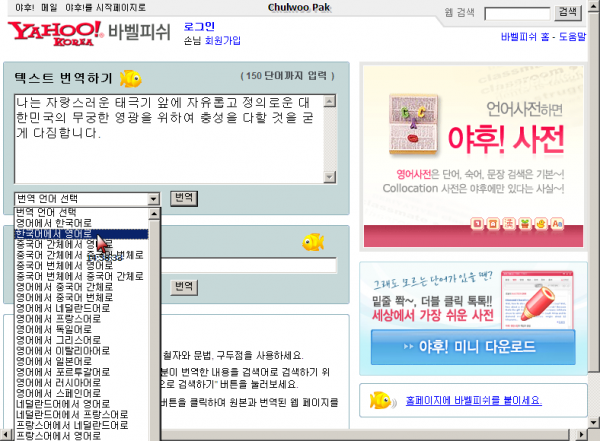Click the fish icon in the web page translation panel
The height and width of the screenshot is (441, 600).
313,242
